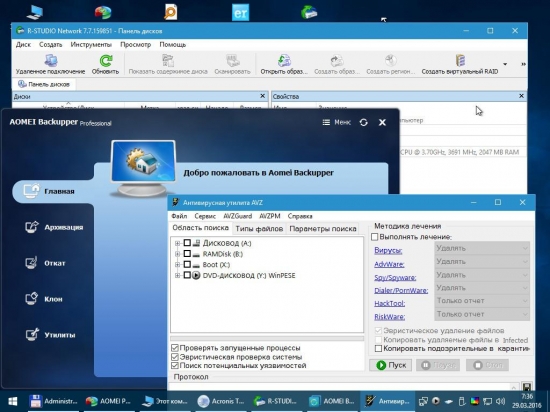Open the AVZGuard menu in AVZ

[x=237, y=216]
